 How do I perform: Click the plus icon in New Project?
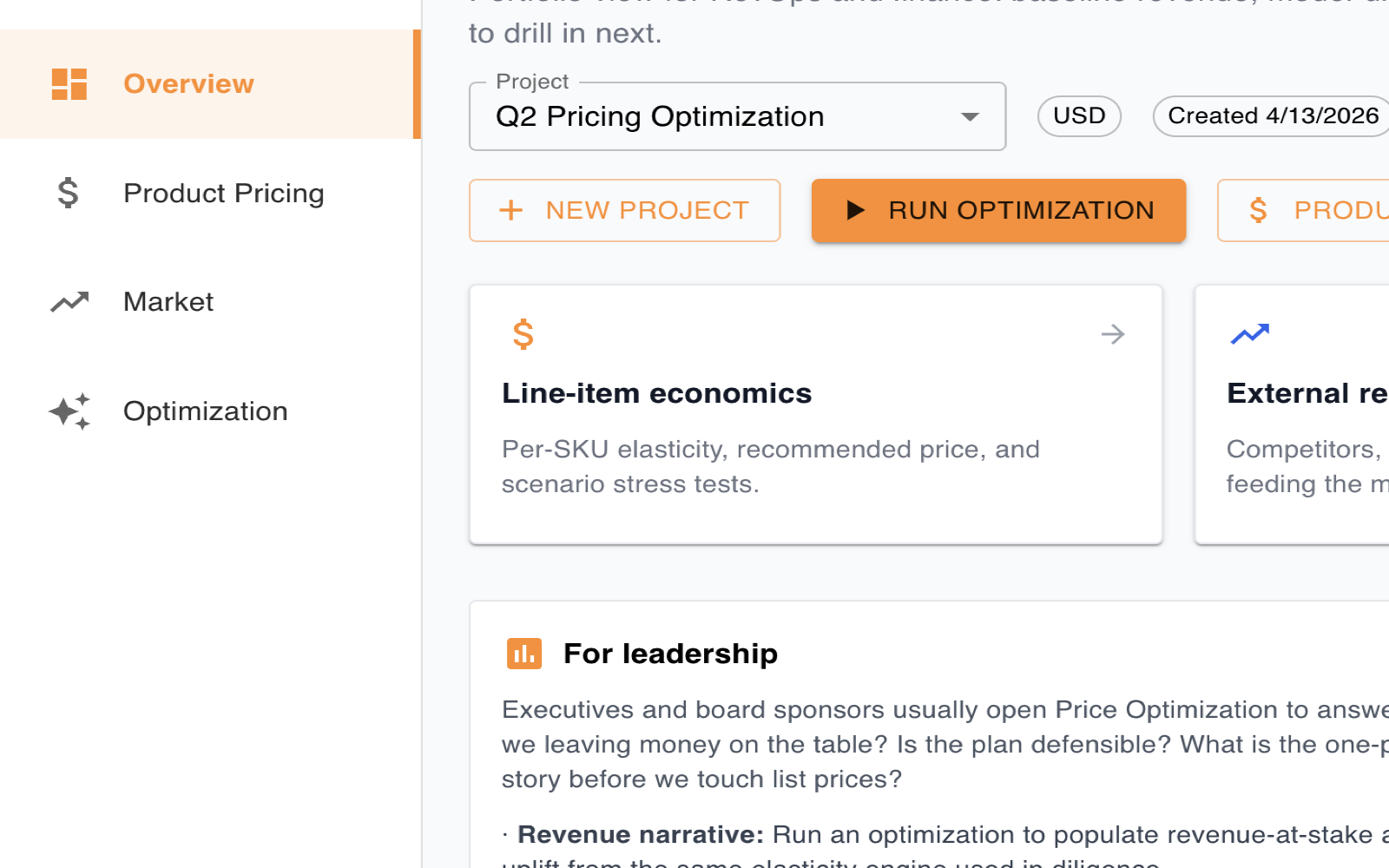511,210
